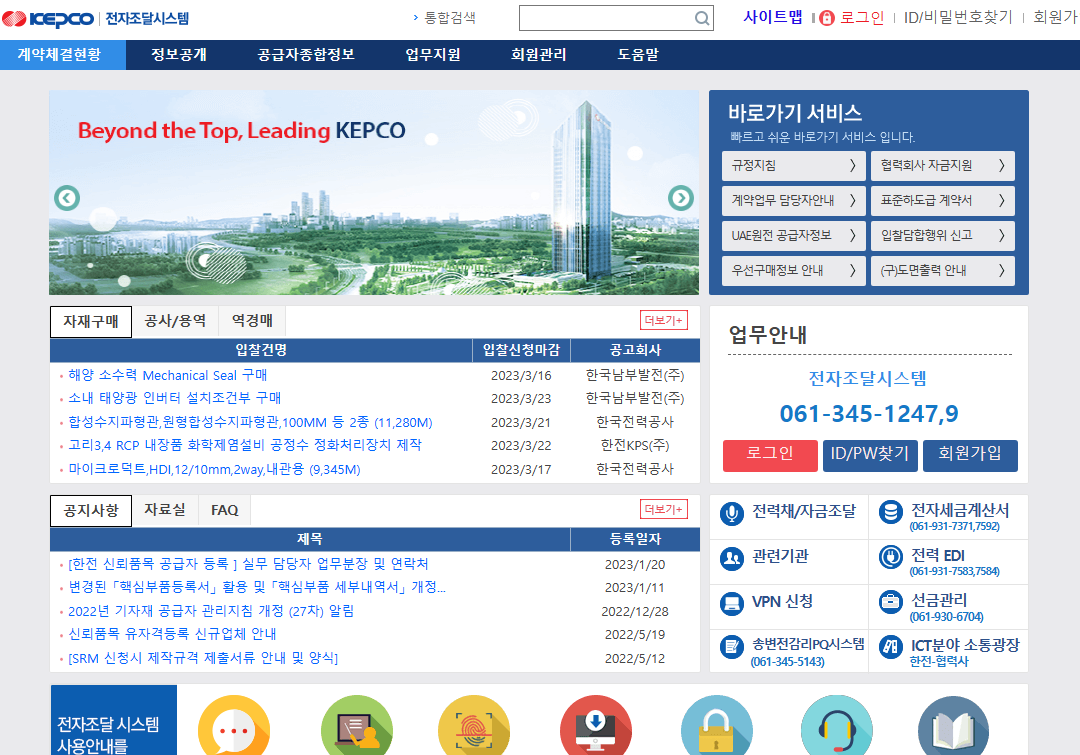1080x755 pixels.
Task: Open 규정지침 shortcut
Action: [x=793, y=165]
